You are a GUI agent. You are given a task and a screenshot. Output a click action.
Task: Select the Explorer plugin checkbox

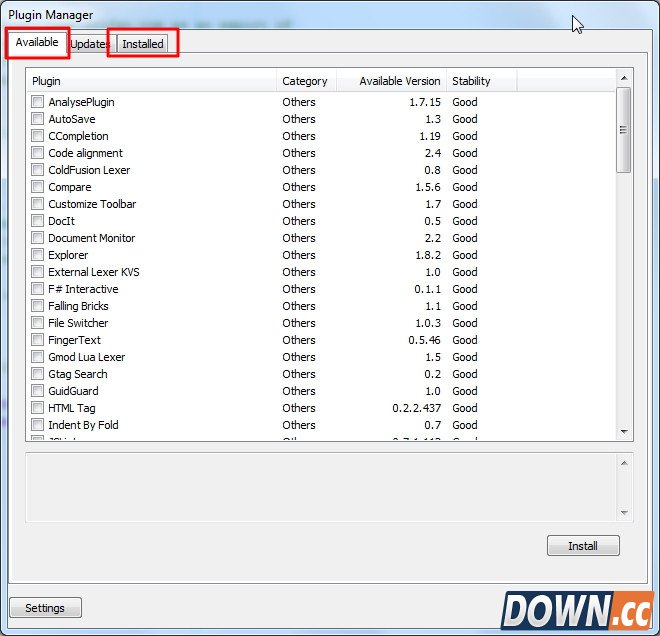click(38, 255)
